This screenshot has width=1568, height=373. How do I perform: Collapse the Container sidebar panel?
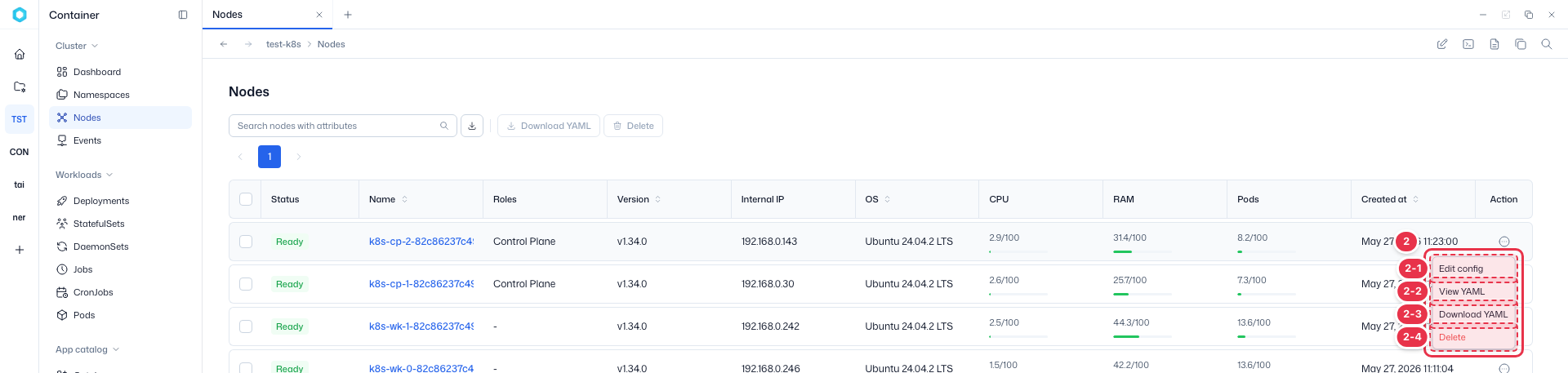click(x=183, y=15)
